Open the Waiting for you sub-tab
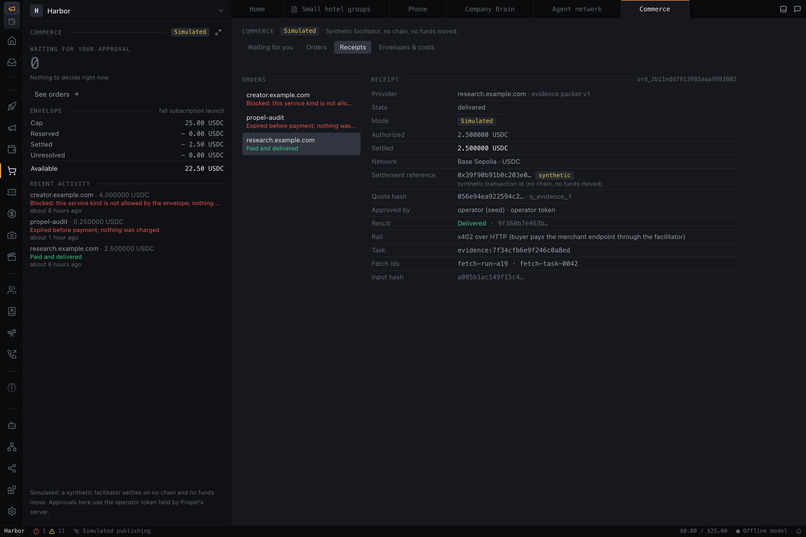Viewport: 806px width, 537px height. (x=270, y=47)
